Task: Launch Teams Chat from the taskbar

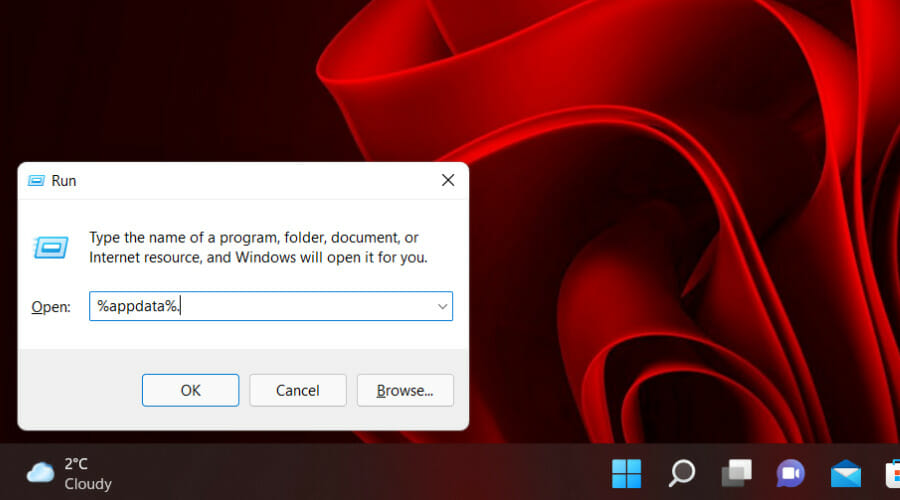Action: pos(791,474)
